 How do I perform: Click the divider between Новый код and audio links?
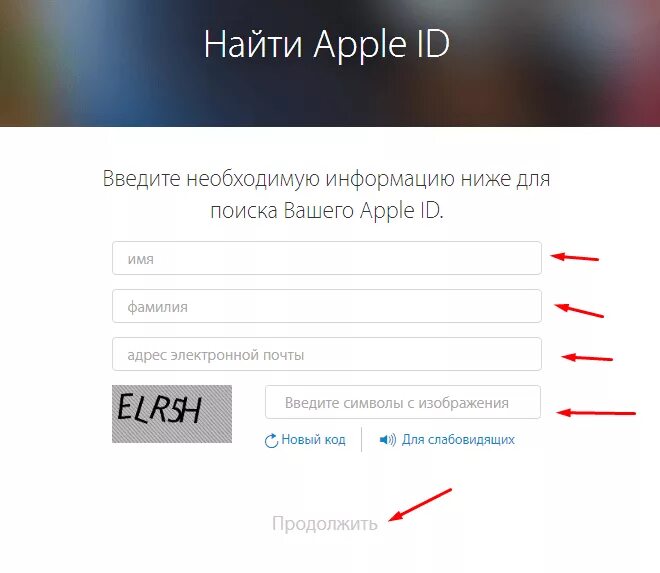[x=362, y=440]
